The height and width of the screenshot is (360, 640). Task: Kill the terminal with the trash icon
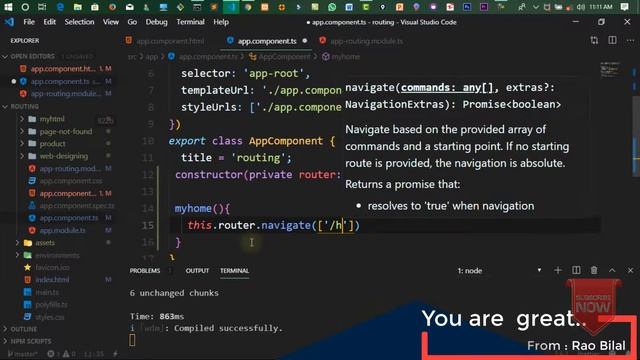(x=594, y=270)
